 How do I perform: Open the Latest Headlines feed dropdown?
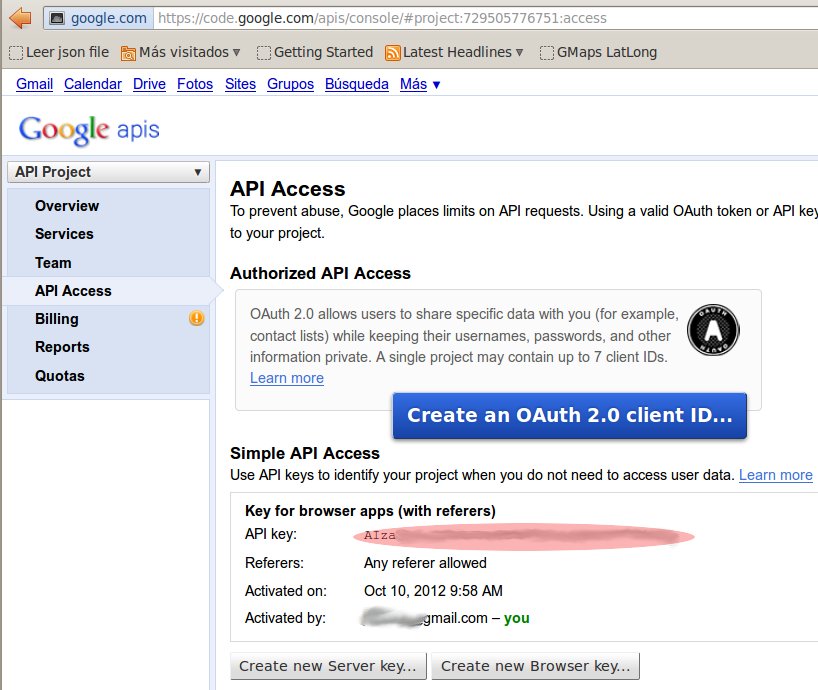click(454, 52)
